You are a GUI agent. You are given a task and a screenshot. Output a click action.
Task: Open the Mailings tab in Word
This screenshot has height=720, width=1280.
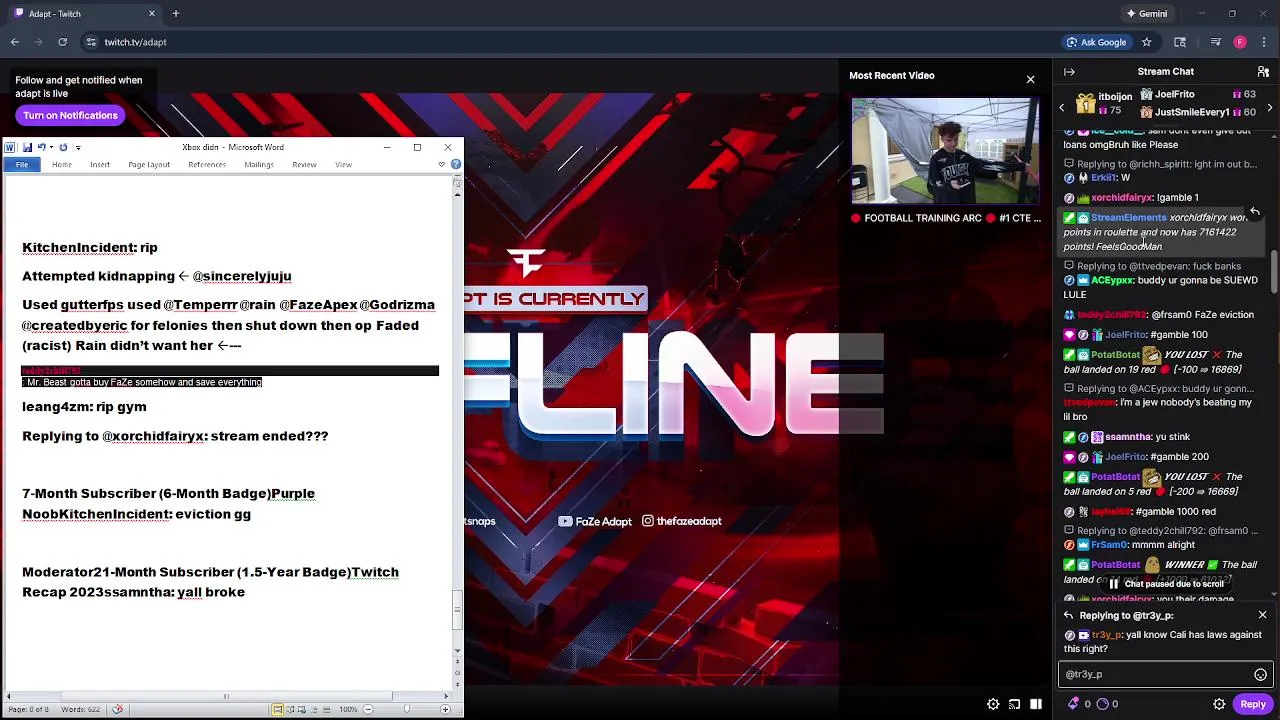(259, 165)
